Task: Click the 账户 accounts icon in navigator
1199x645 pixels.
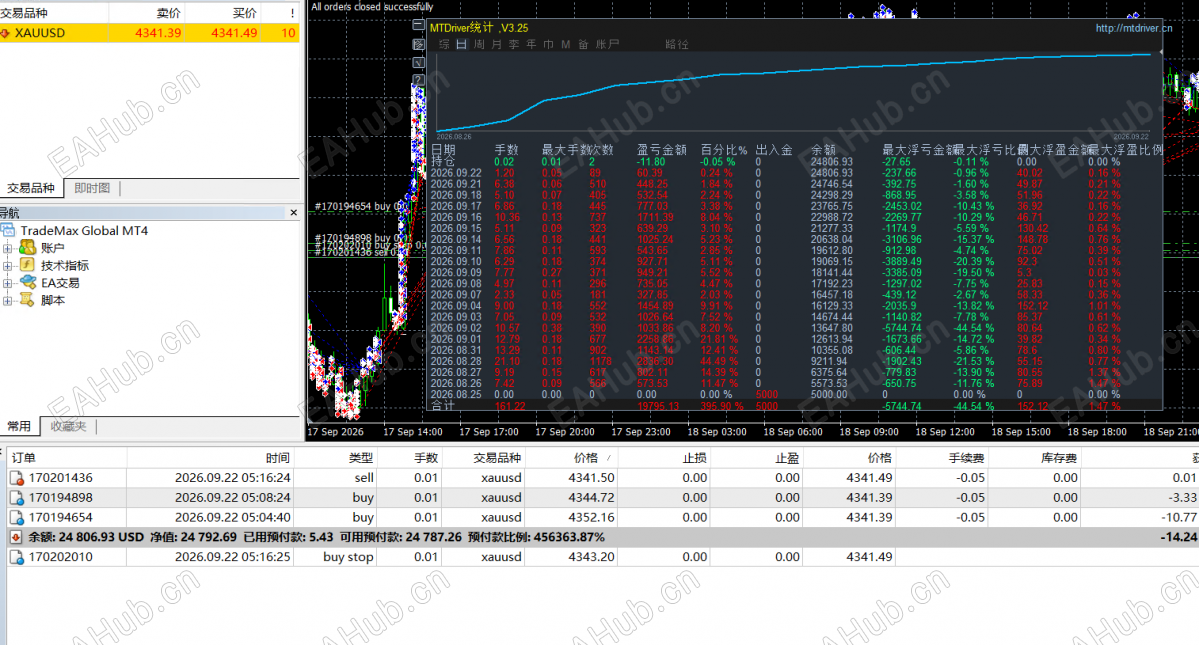Action: 28,248
